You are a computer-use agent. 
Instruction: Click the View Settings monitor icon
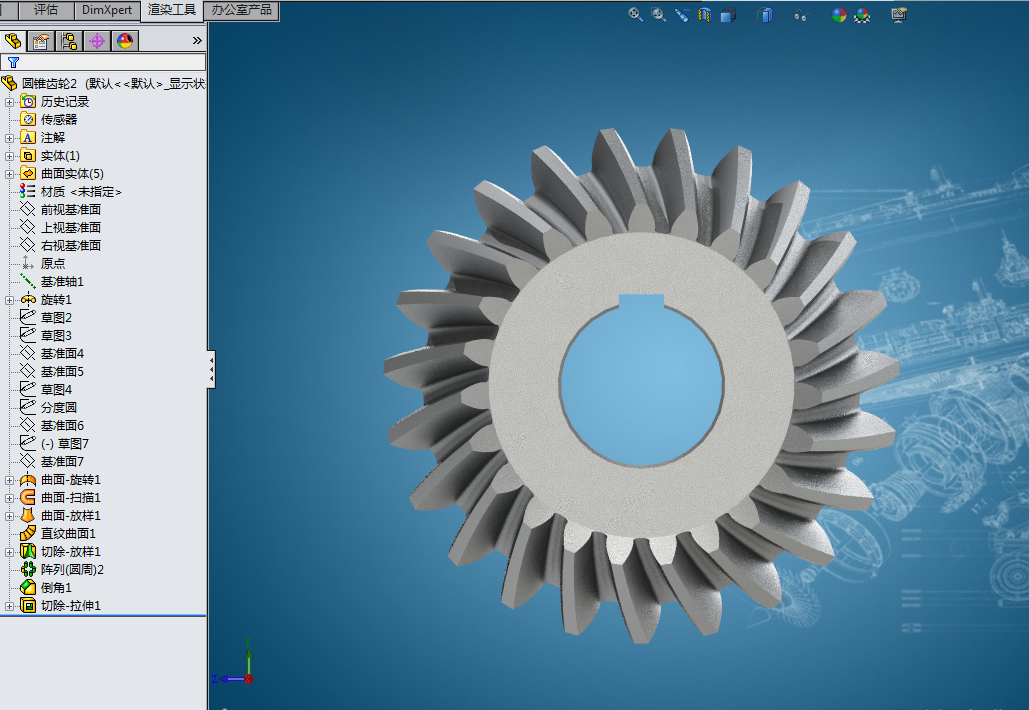899,14
